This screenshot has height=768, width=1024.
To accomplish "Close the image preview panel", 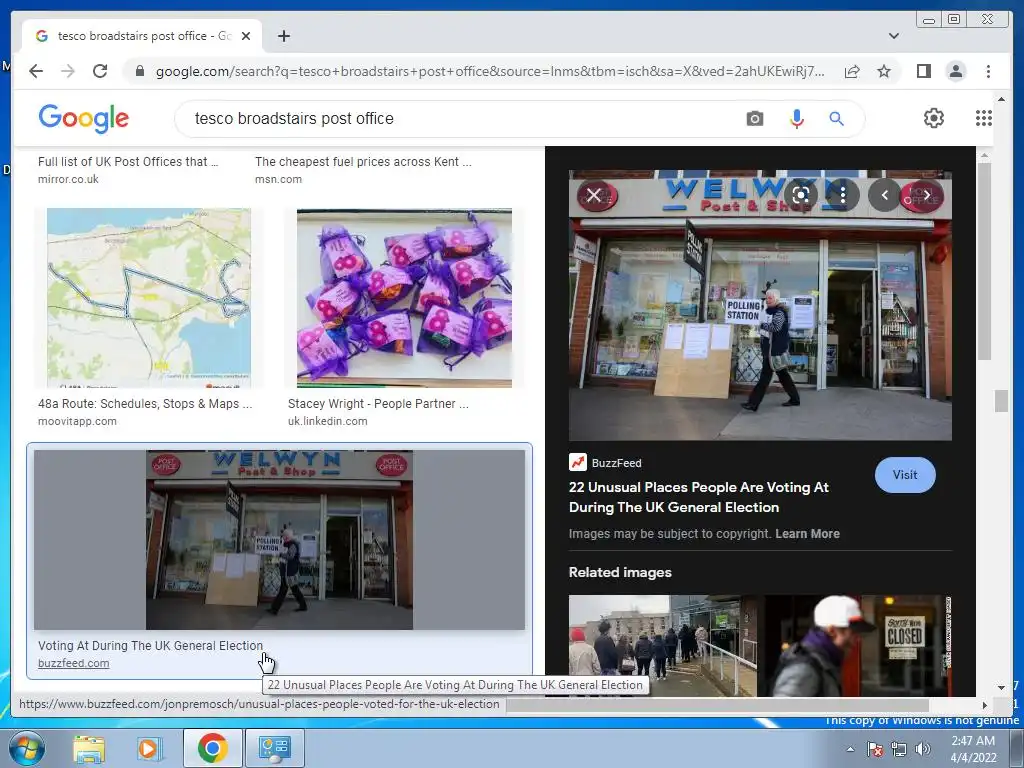I will 593,195.
